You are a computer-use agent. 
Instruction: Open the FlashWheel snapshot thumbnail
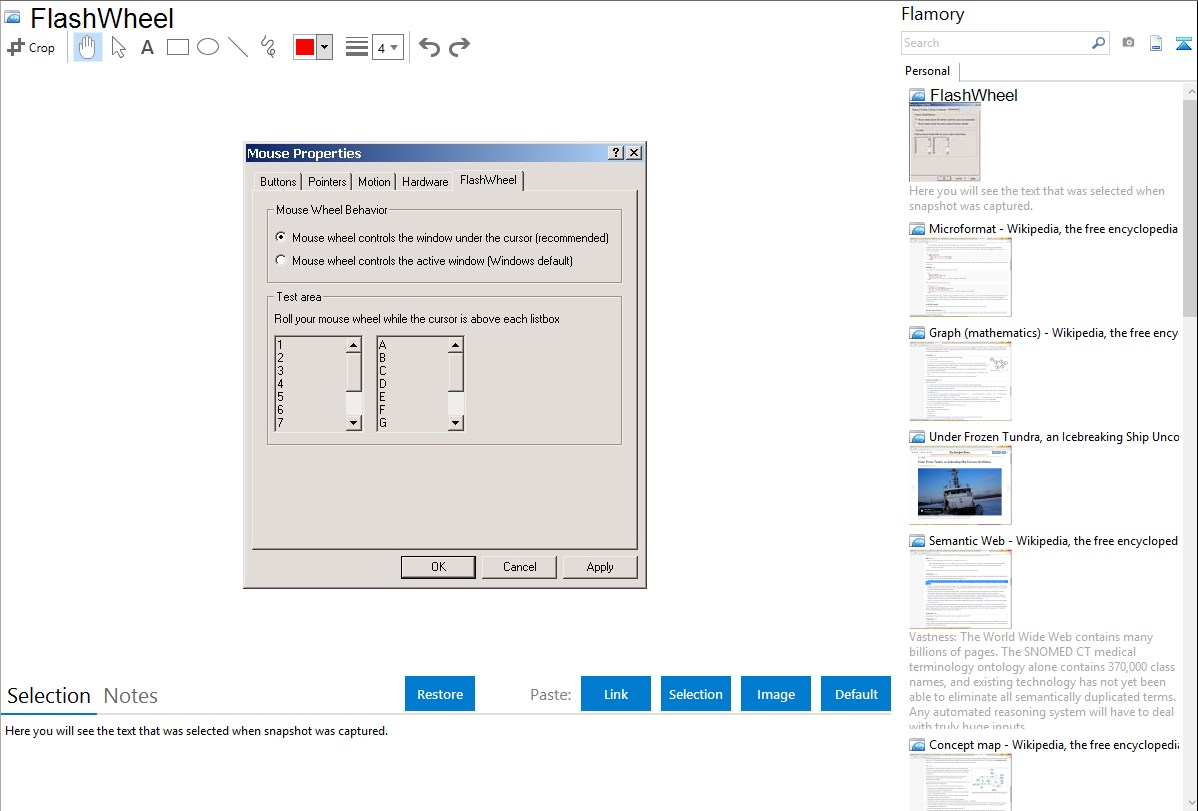944,142
